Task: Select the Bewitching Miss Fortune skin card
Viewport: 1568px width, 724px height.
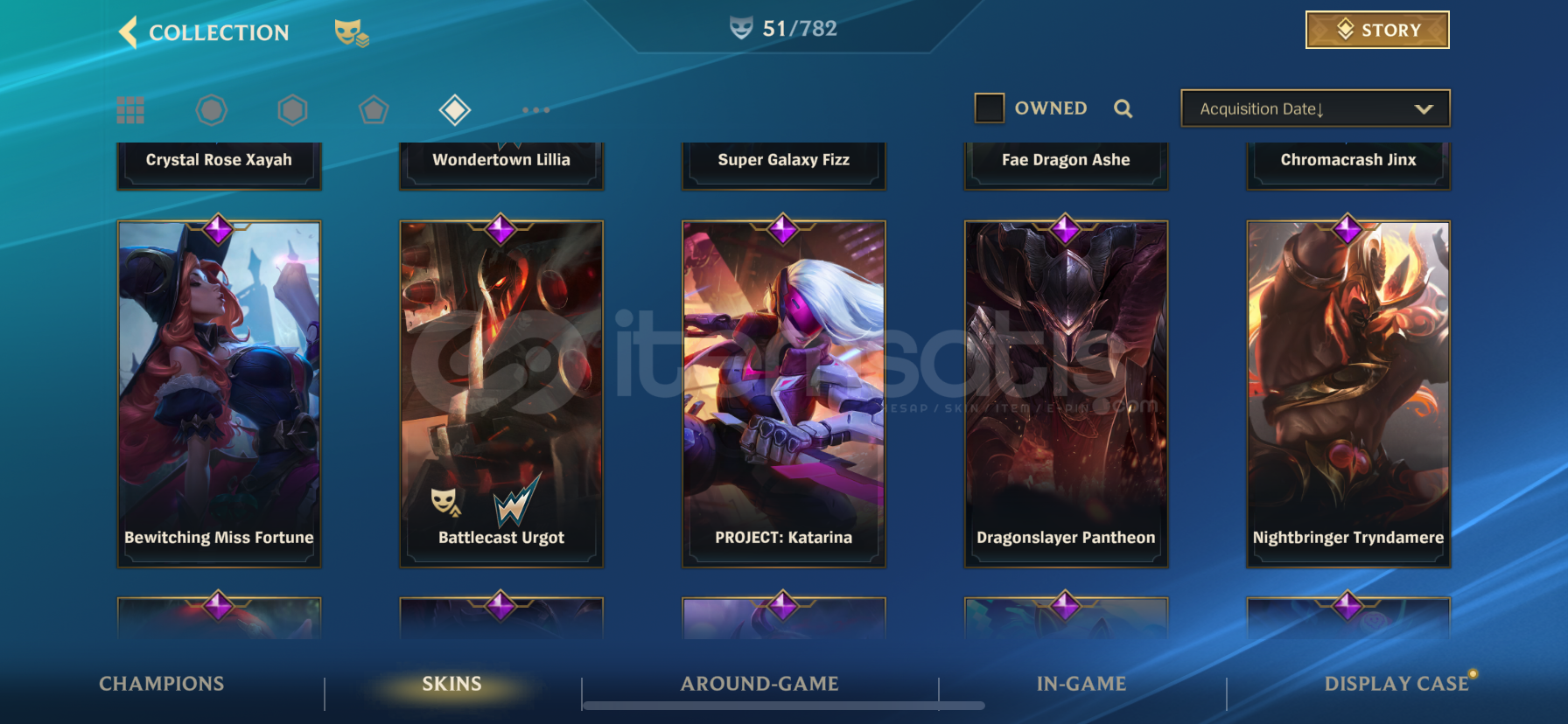Action: point(219,393)
